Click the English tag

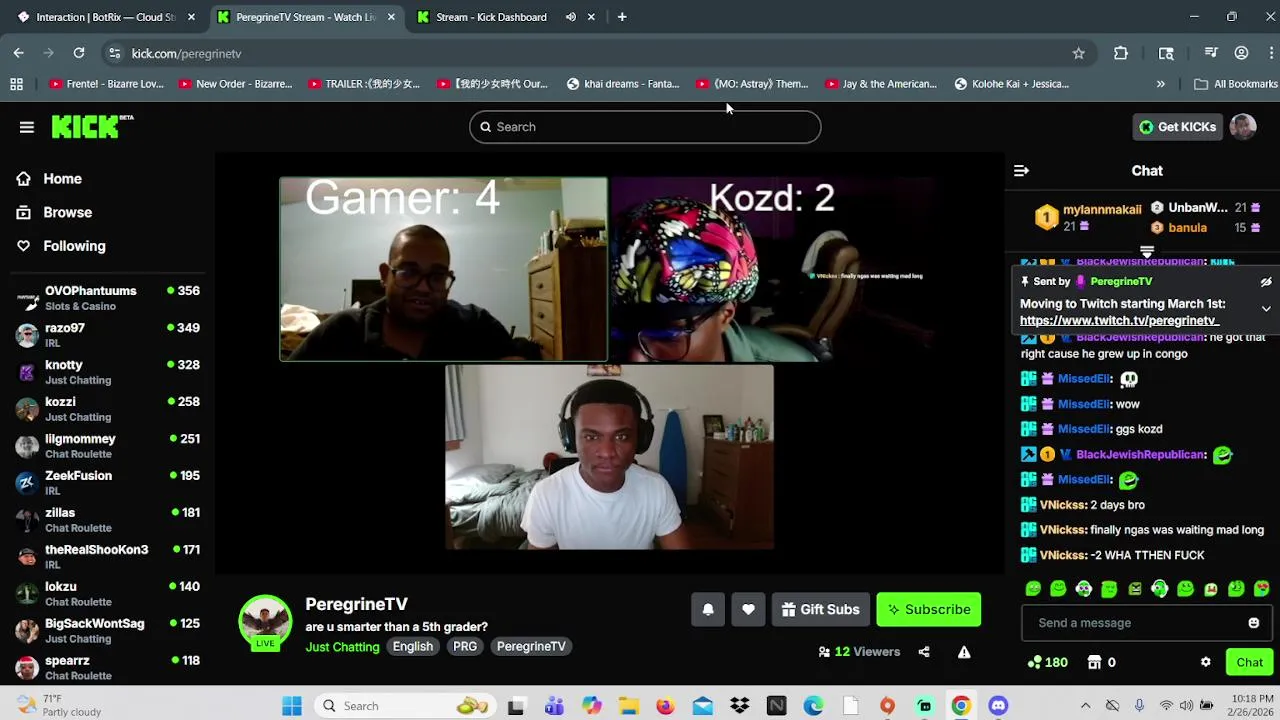pyautogui.click(x=412, y=647)
